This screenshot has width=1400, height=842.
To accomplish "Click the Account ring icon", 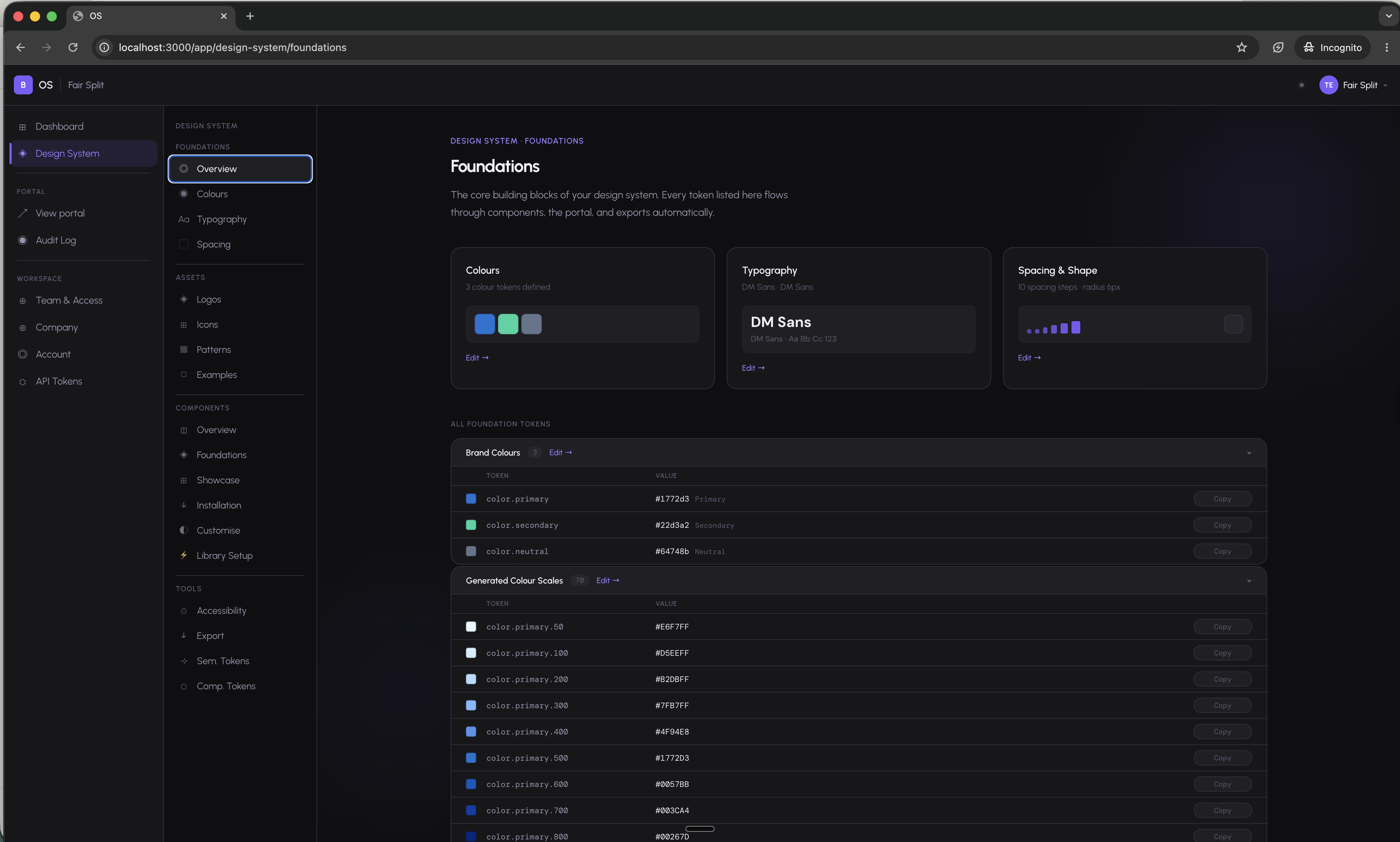I will tap(23, 354).
